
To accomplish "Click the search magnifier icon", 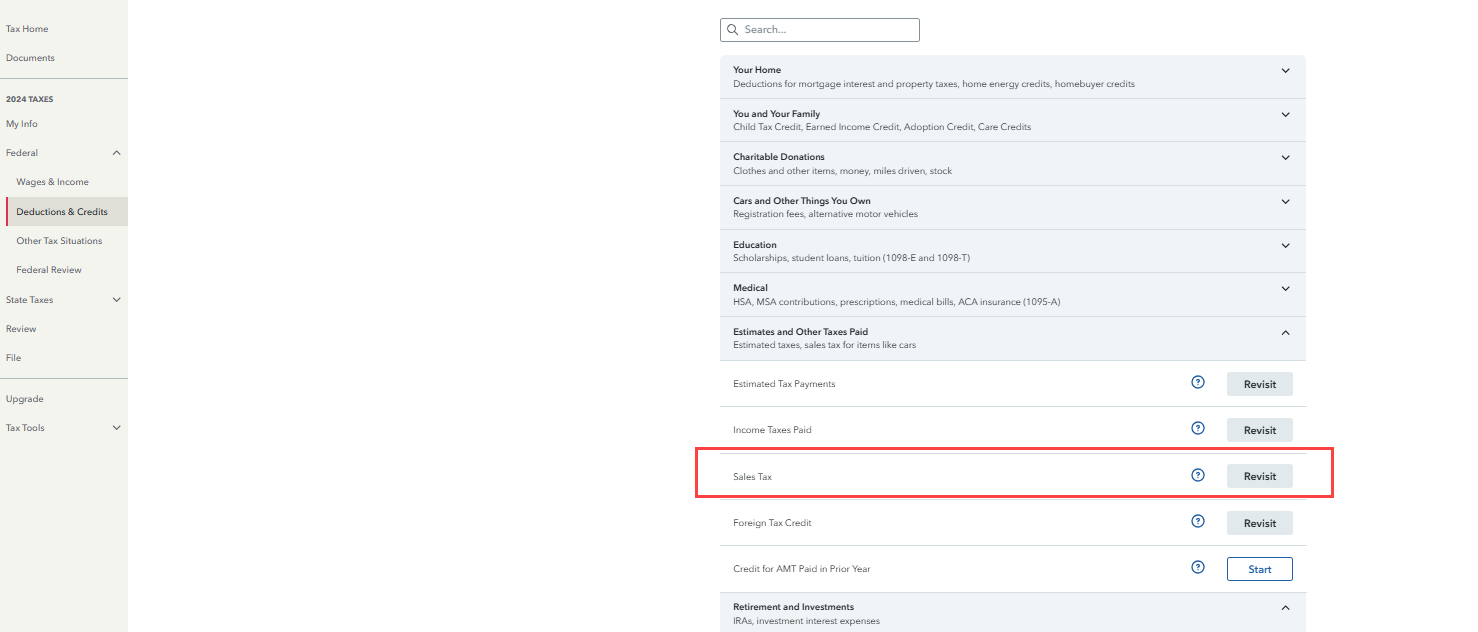I will point(733,30).
